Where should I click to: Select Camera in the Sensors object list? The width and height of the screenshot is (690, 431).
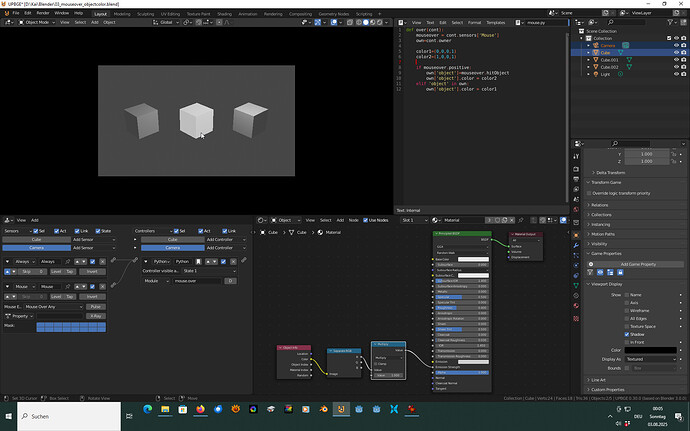[x=37, y=248]
